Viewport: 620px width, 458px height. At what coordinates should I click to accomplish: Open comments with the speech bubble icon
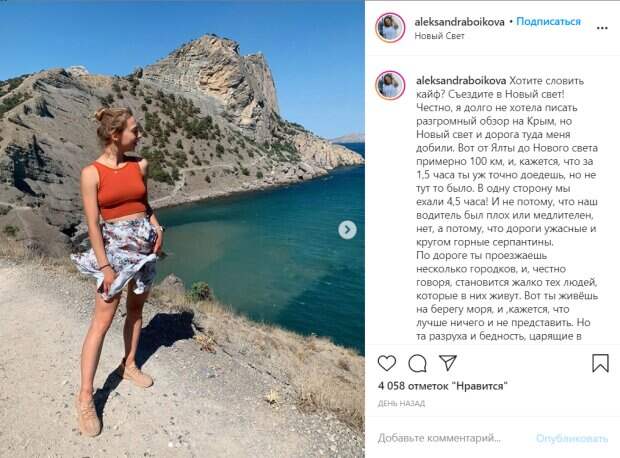pyautogui.click(x=417, y=363)
